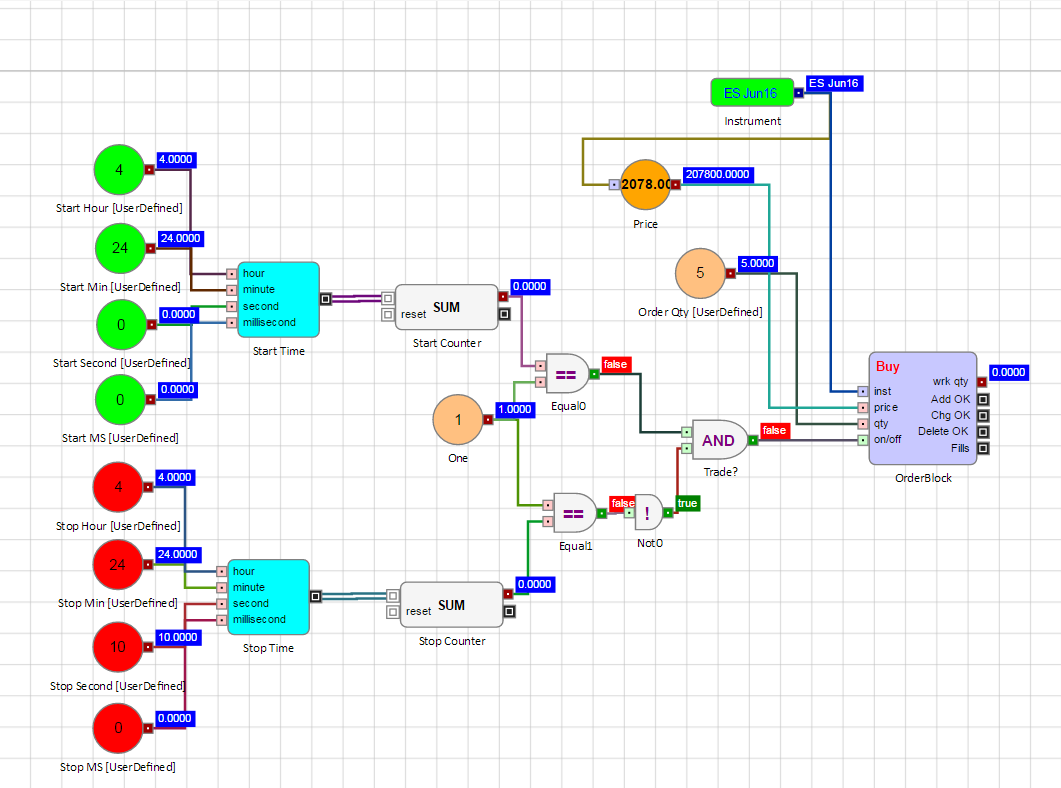Select the Not0 inverter gate
The image size is (1061, 788).
648,513
